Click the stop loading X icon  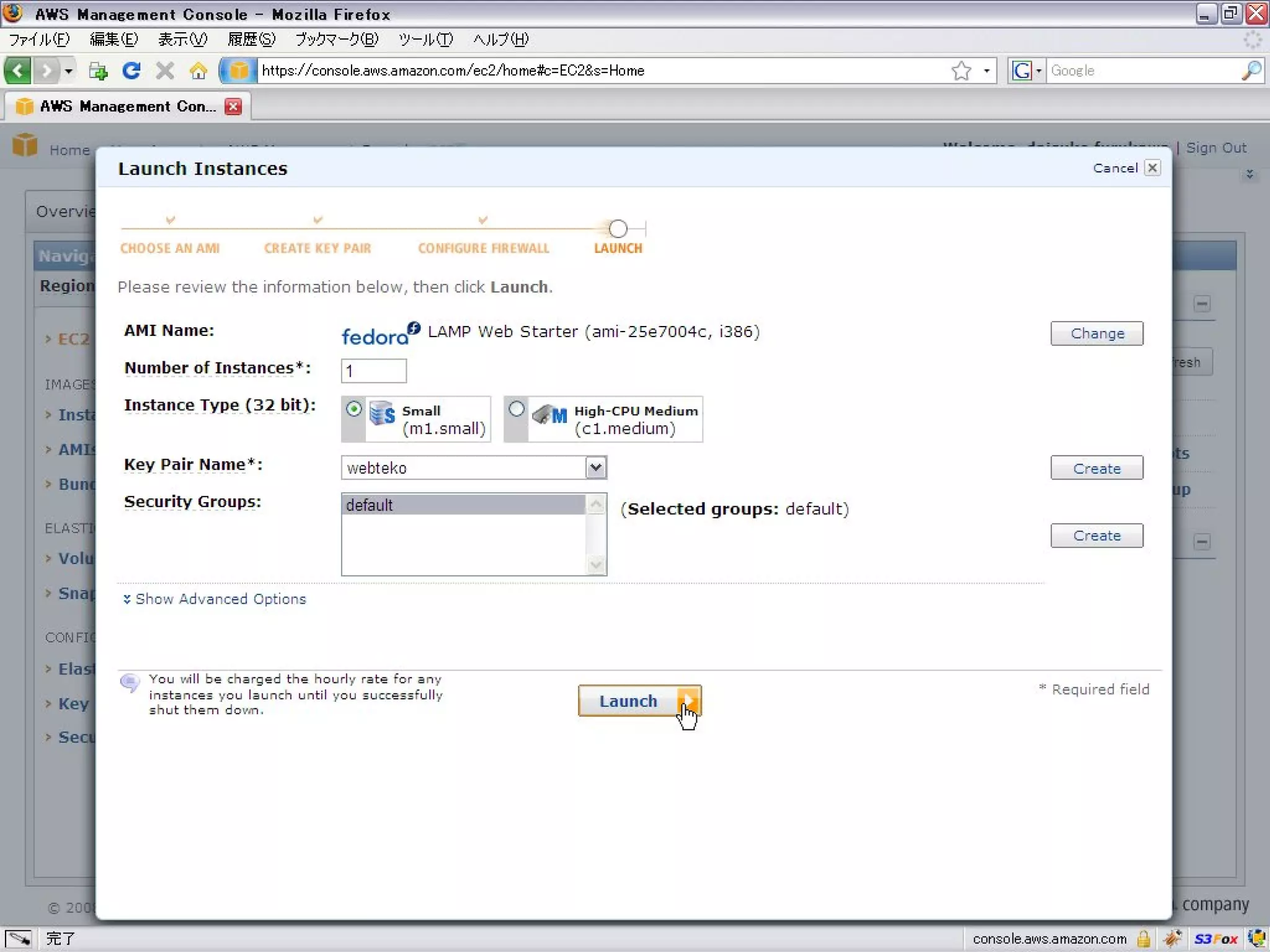coord(164,71)
